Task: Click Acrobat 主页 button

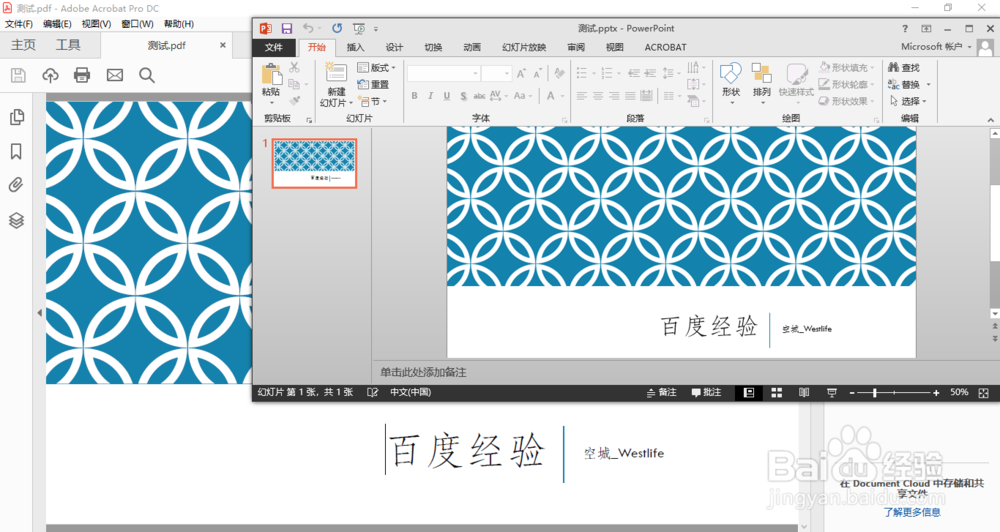Action: [x=24, y=45]
